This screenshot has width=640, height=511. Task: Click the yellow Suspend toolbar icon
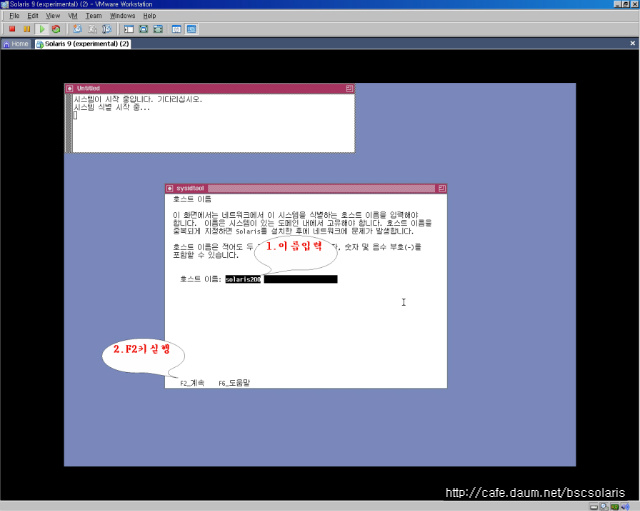pos(27,29)
